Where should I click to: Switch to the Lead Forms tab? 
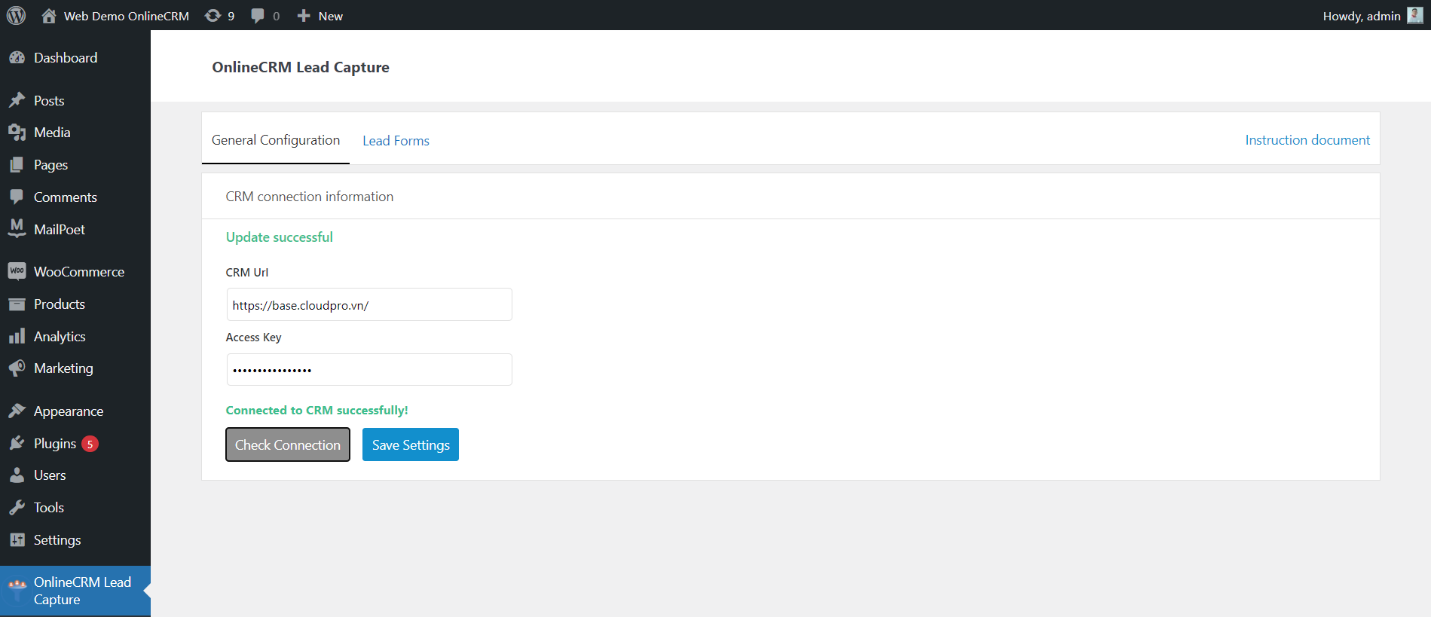(396, 140)
